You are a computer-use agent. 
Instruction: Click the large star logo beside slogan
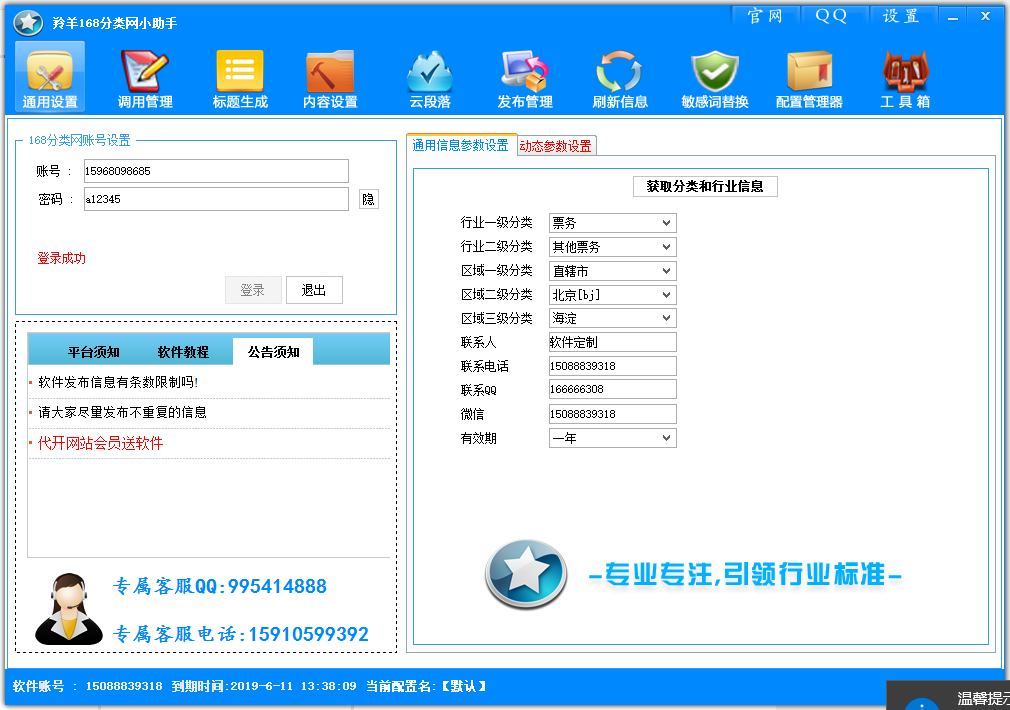[x=526, y=574]
